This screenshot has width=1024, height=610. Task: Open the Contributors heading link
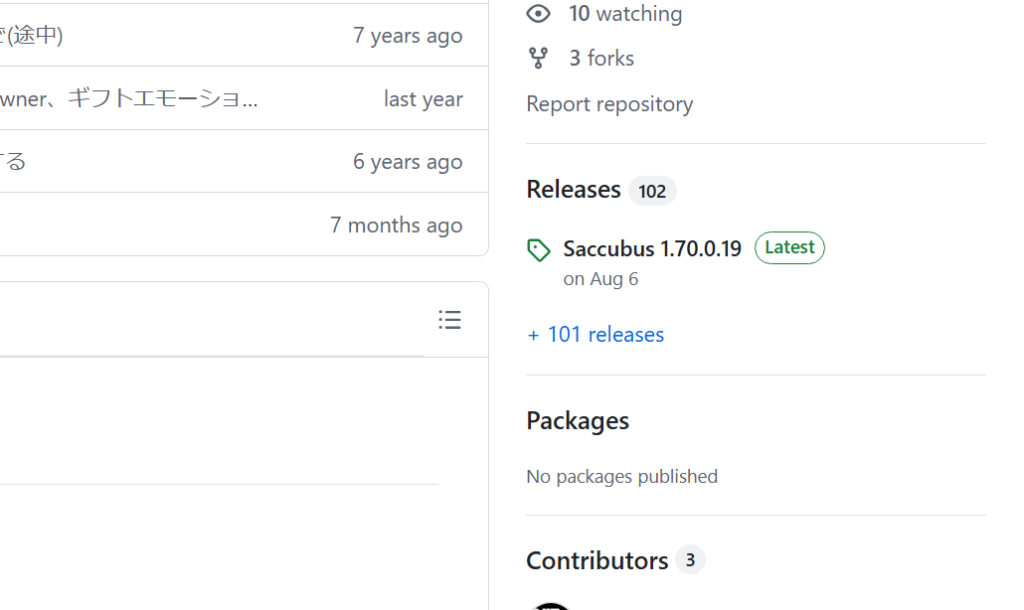tap(597, 561)
